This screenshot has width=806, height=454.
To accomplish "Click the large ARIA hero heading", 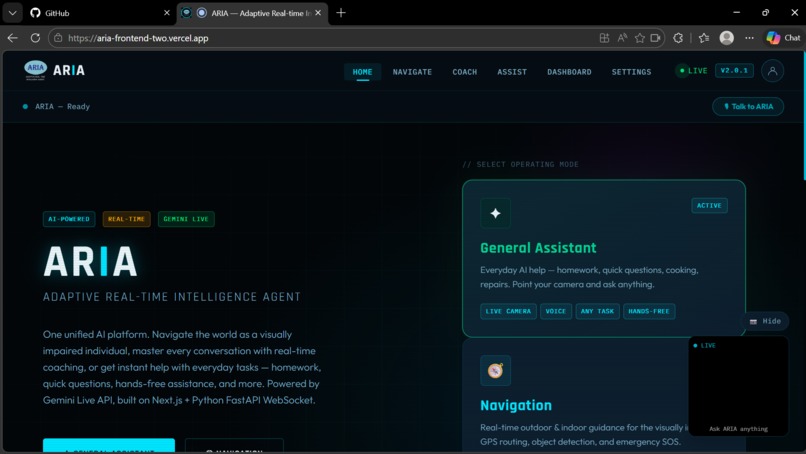I will pos(90,262).
